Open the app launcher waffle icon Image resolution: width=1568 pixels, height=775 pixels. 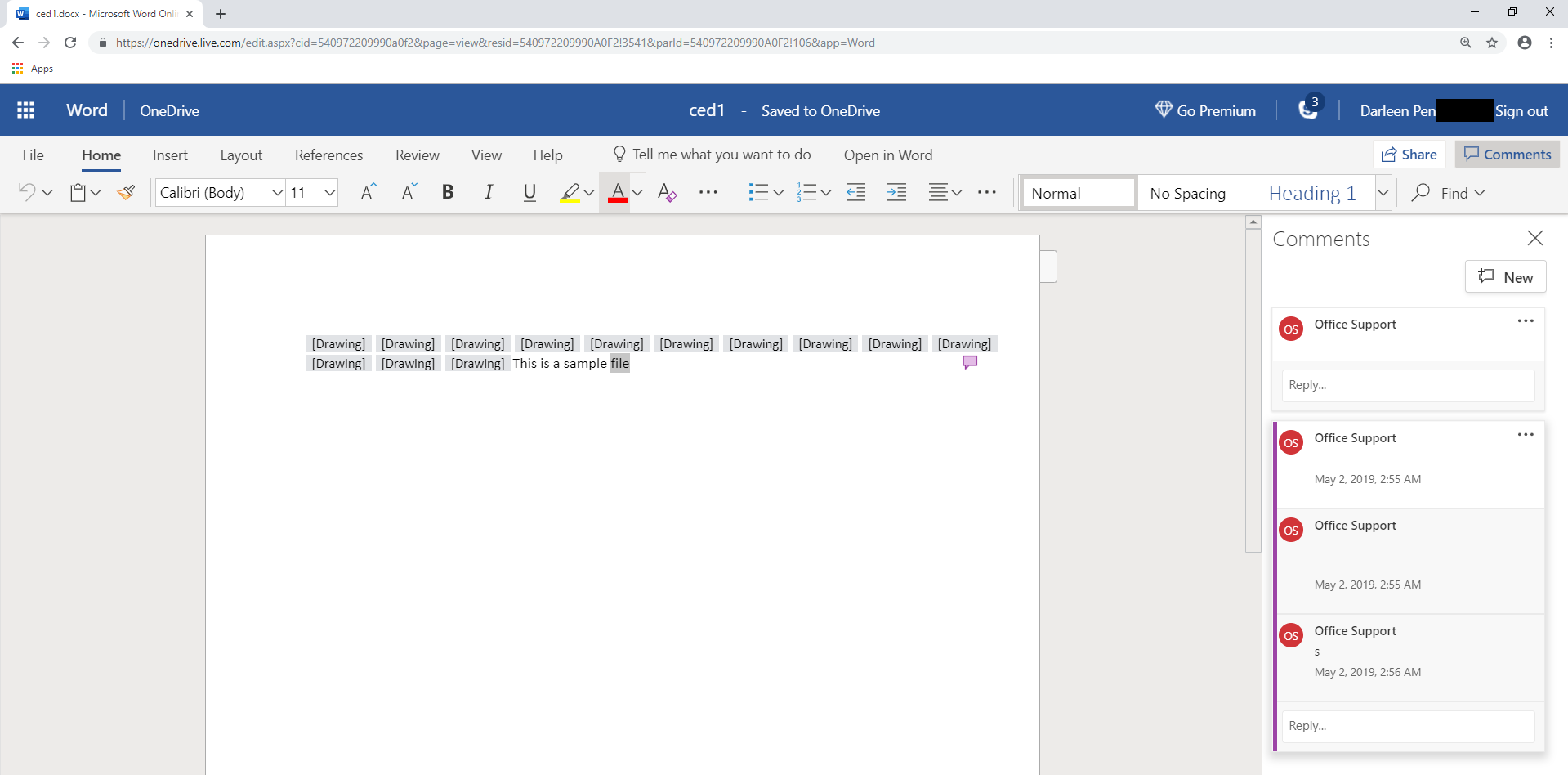pyautogui.click(x=26, y=110)
